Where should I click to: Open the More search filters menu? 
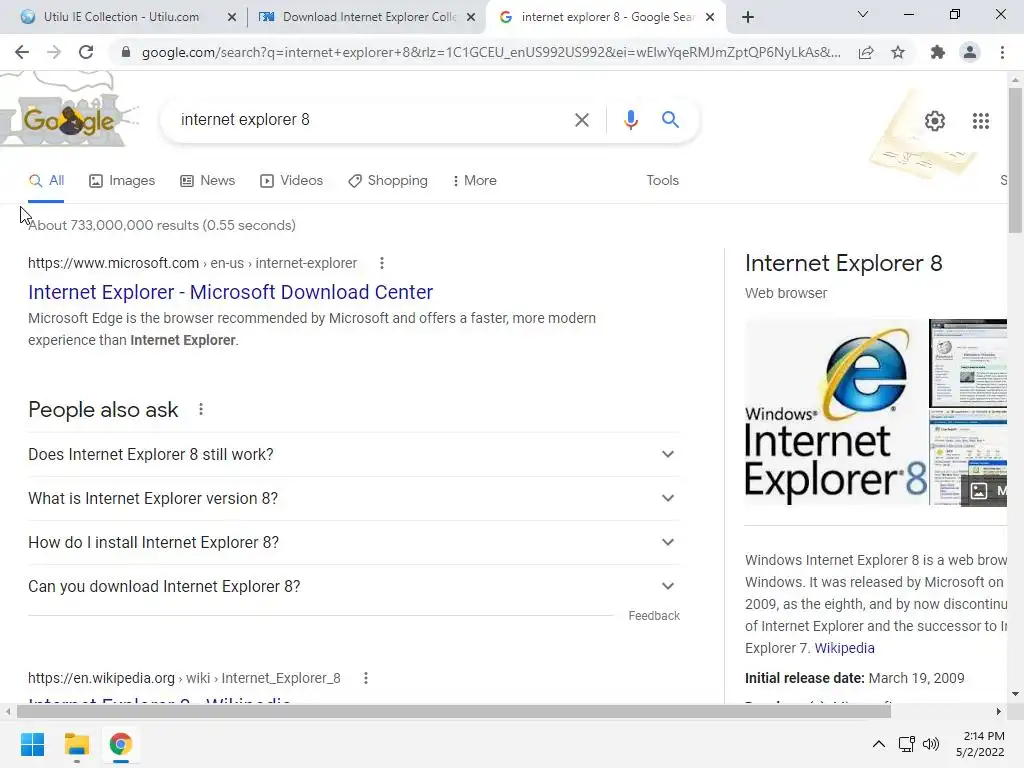click(474, 181)
